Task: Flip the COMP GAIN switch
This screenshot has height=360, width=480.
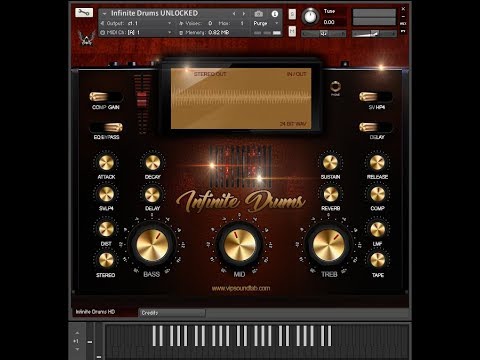Action: pyautogui.click(x=106, y=97)
